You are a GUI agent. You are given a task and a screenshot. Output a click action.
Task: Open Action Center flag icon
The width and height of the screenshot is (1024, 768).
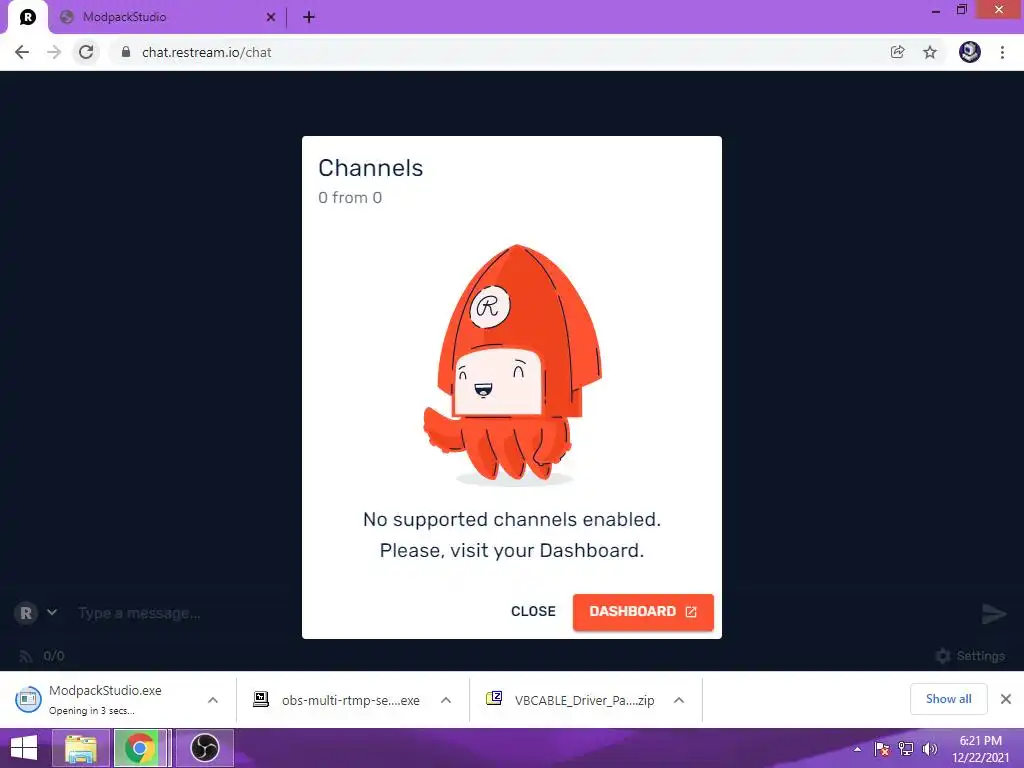pos(882,749)
